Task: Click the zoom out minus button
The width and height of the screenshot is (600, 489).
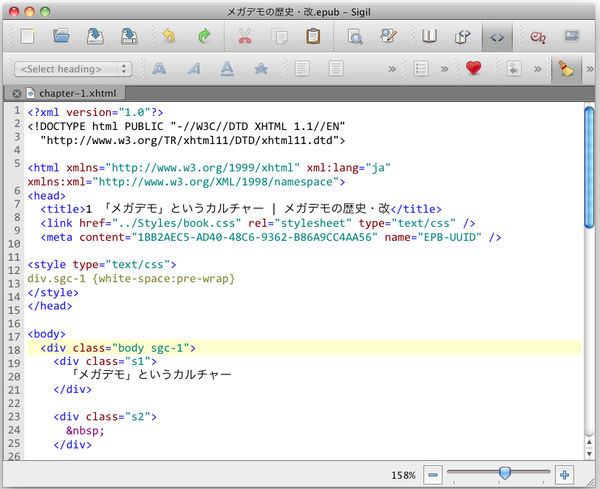Action: click(x=432, y=474)
